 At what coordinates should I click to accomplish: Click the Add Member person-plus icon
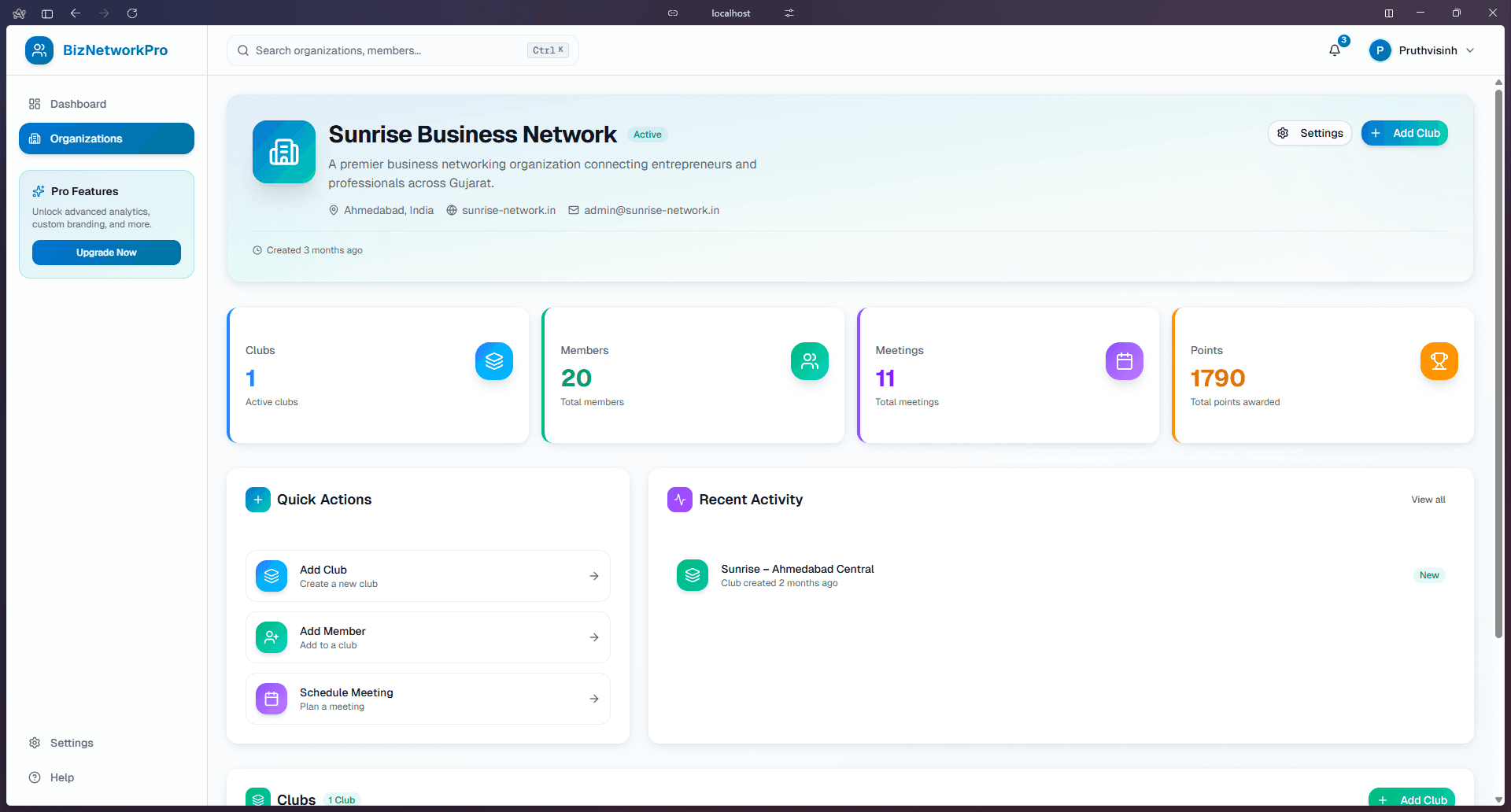pyautogui.click(x=271, y=637)
